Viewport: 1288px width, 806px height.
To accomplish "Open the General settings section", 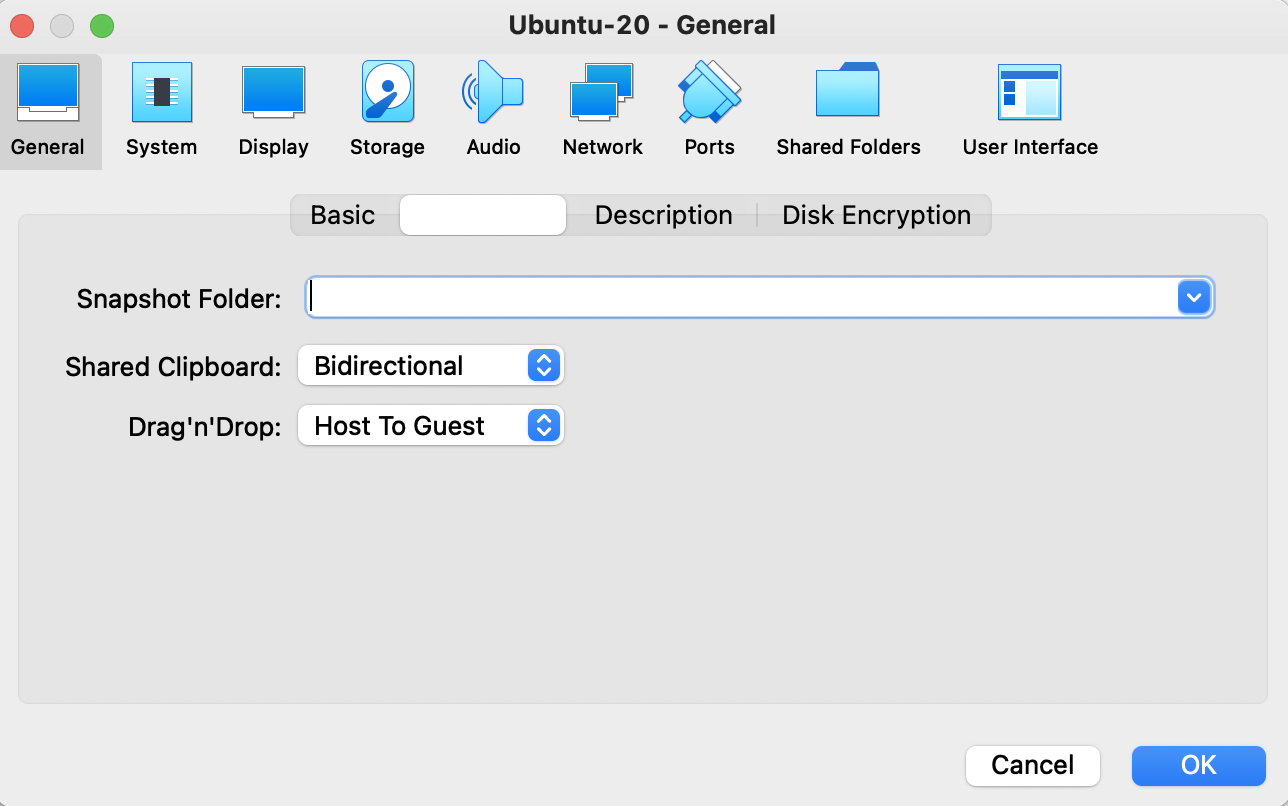I will click(49, 111).
